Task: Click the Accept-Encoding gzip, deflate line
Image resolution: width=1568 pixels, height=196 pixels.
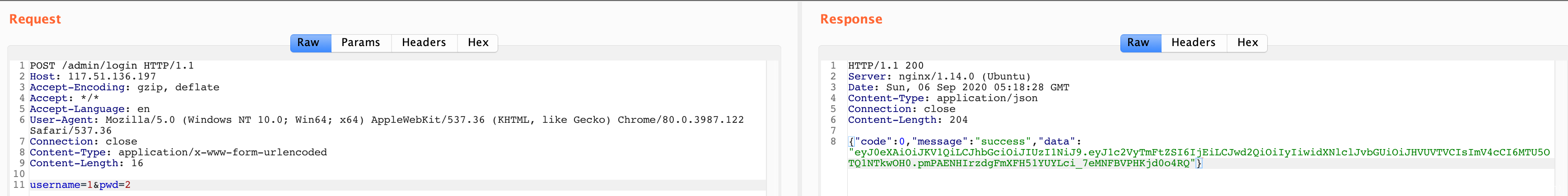Action: pyautogui.click(x=124, y=88)
